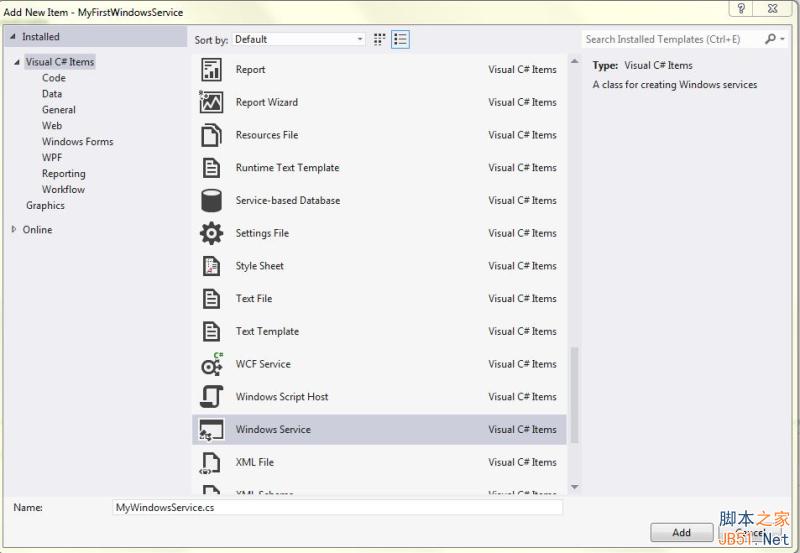The height and width of the screenshot is (553, 800).
Task: Select the WPF category
Action: coord(52,158)
